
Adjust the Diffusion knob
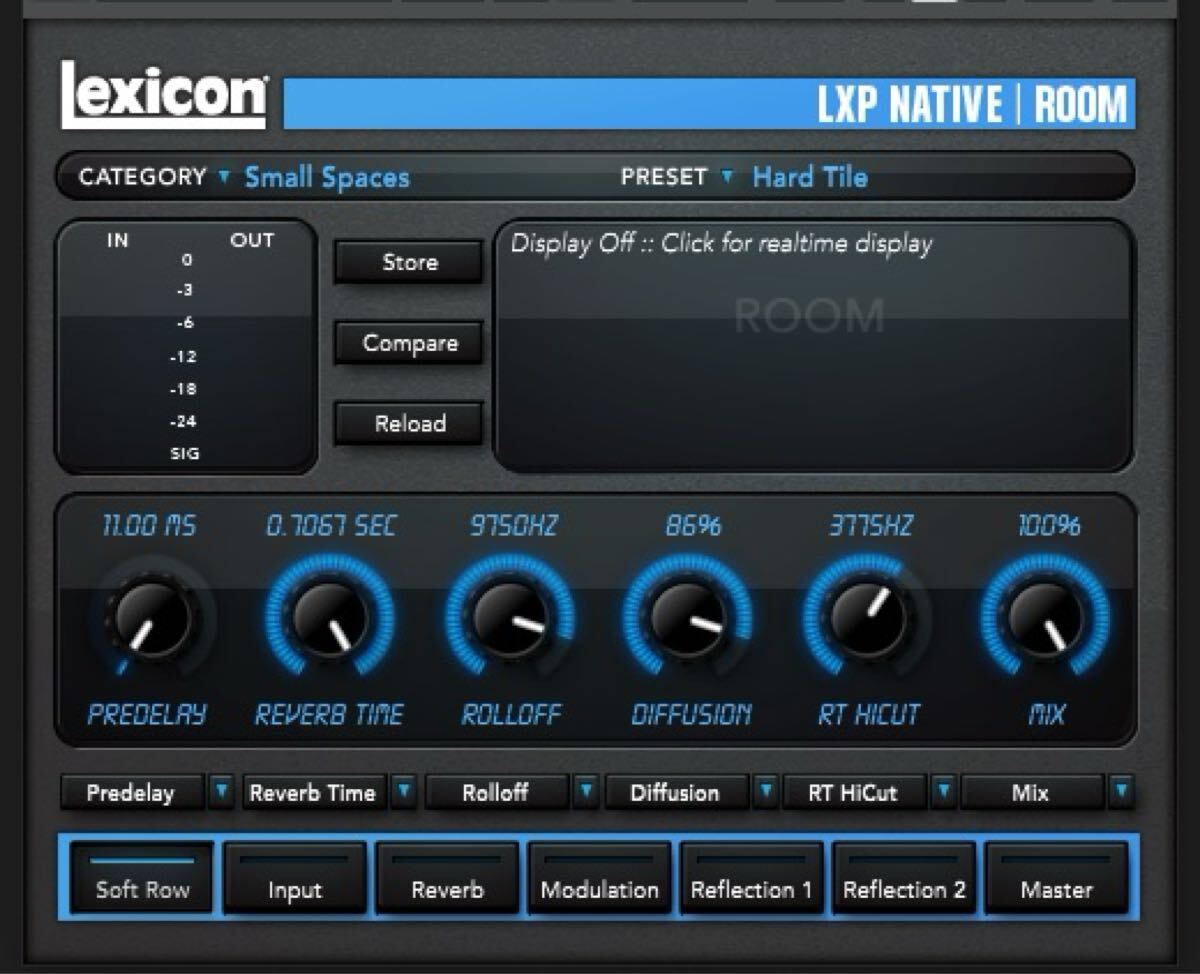coord(688,620)
